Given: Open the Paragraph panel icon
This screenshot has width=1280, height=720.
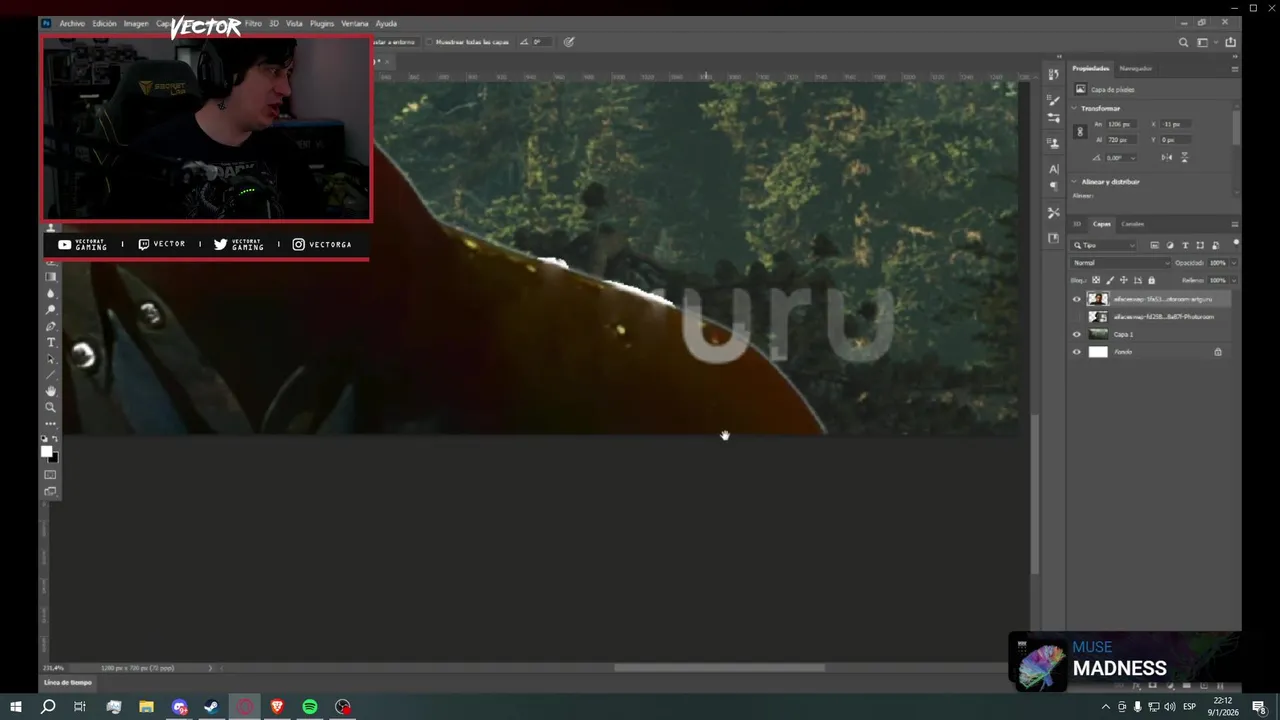Looking at the screenshot, I should (1053, 186).
